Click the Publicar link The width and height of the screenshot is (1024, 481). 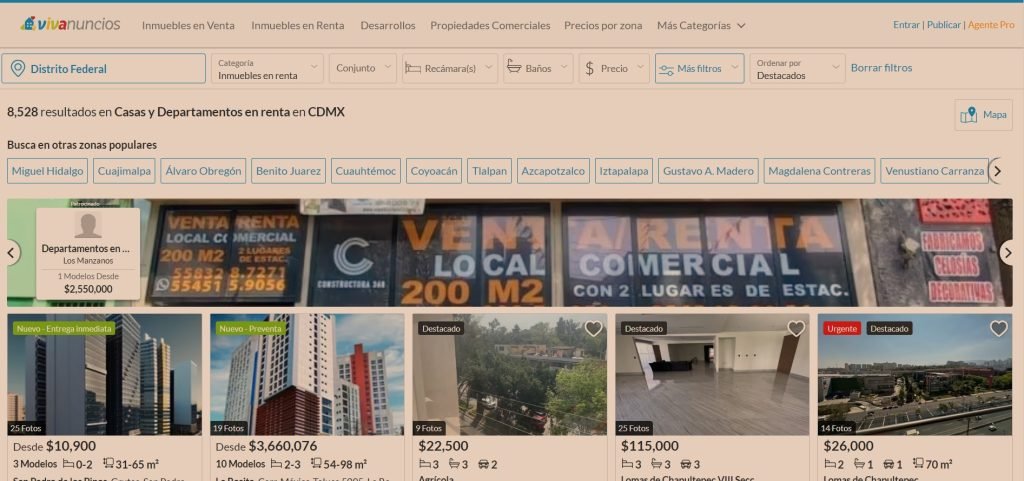pos(944,25)
